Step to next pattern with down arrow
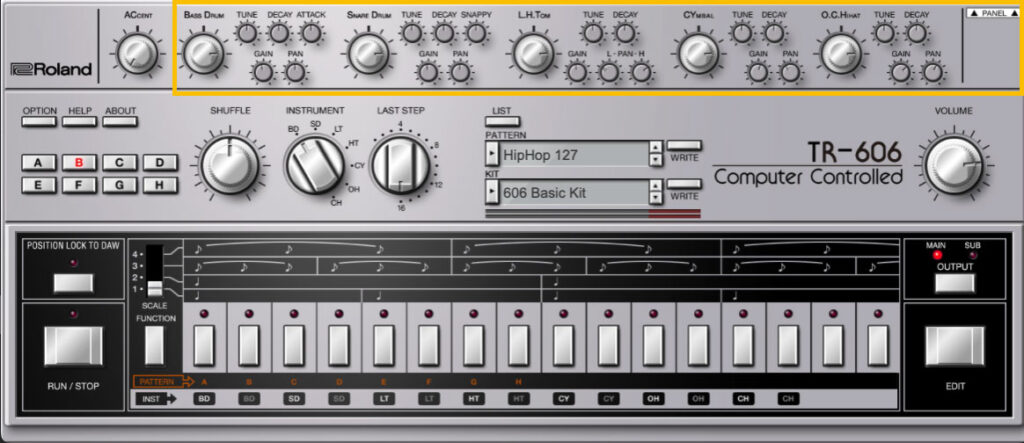The width and height of the screenshot is (1024, 443). click(655, 161)
